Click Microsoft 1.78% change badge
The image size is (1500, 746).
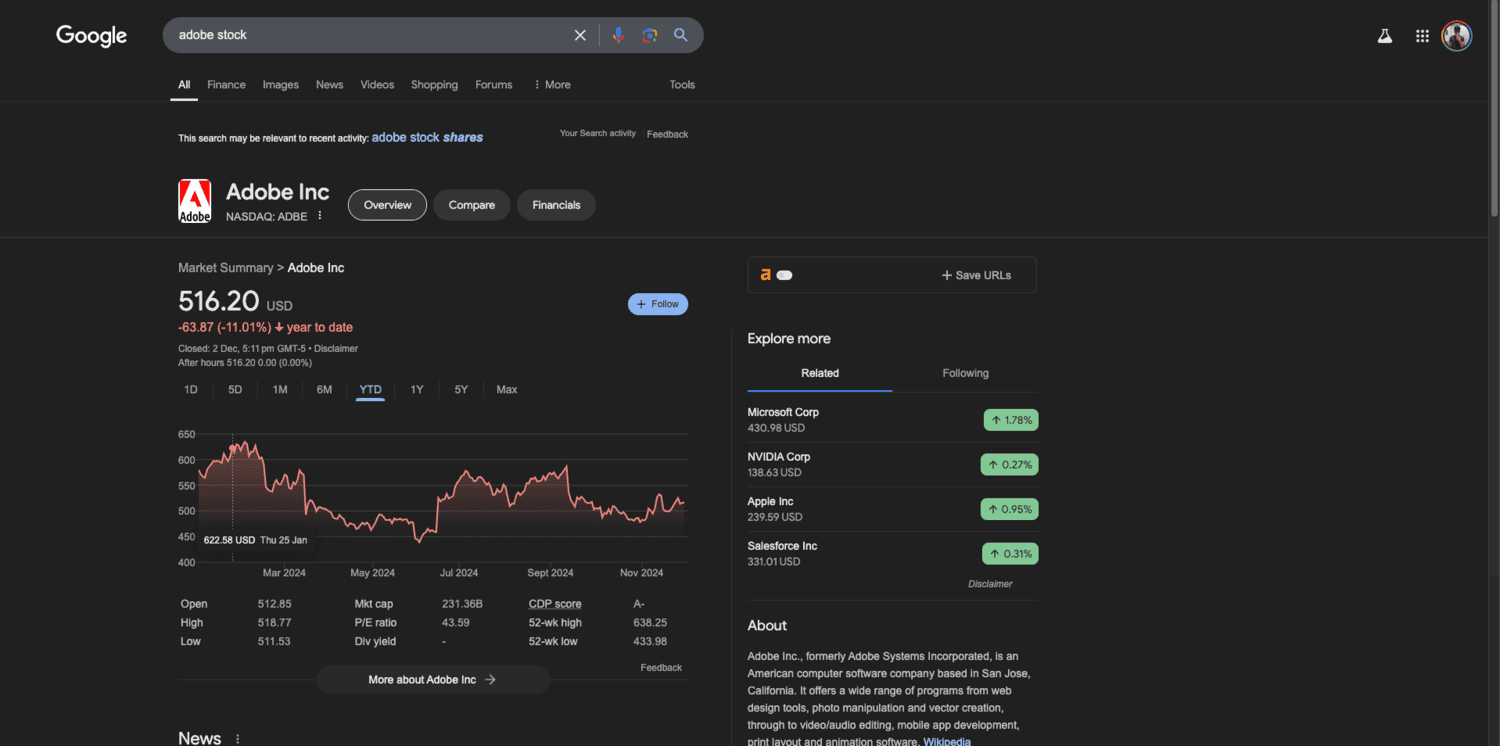click(1011, 420)
